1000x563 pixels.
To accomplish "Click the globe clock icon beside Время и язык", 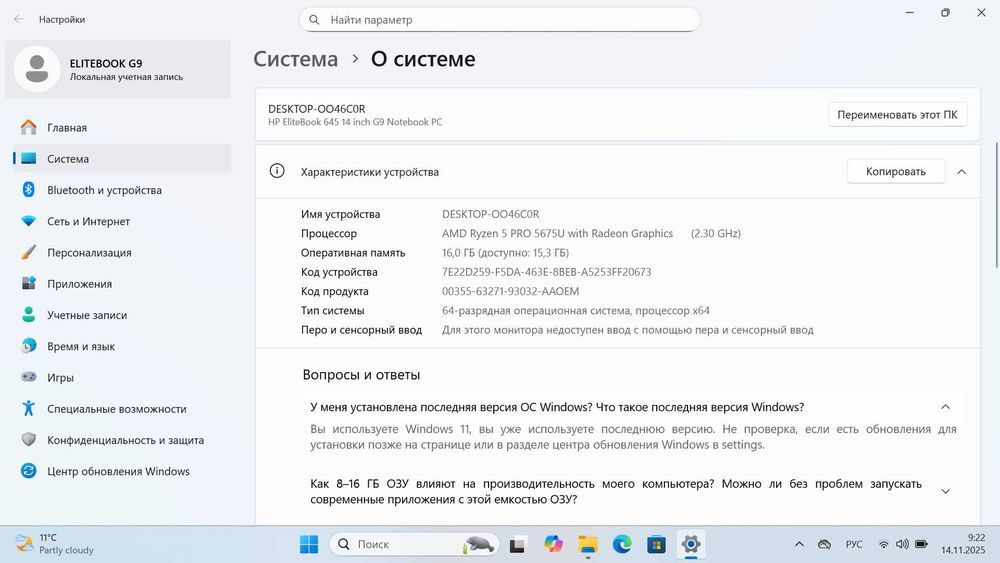I will pyautogui.click(x=29, y=346).
